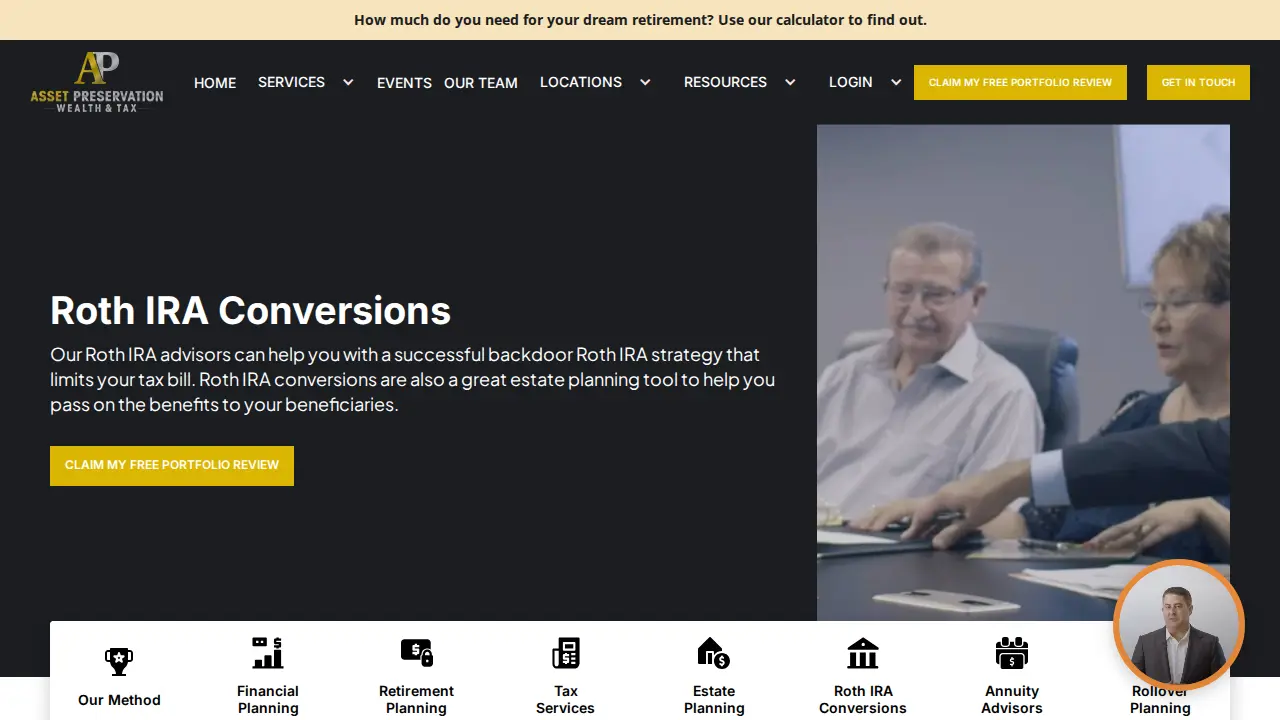This screenshot has width=1280, height=720.
Task: Open the Roth IRA Conversions text link
Action: point(863,700)
